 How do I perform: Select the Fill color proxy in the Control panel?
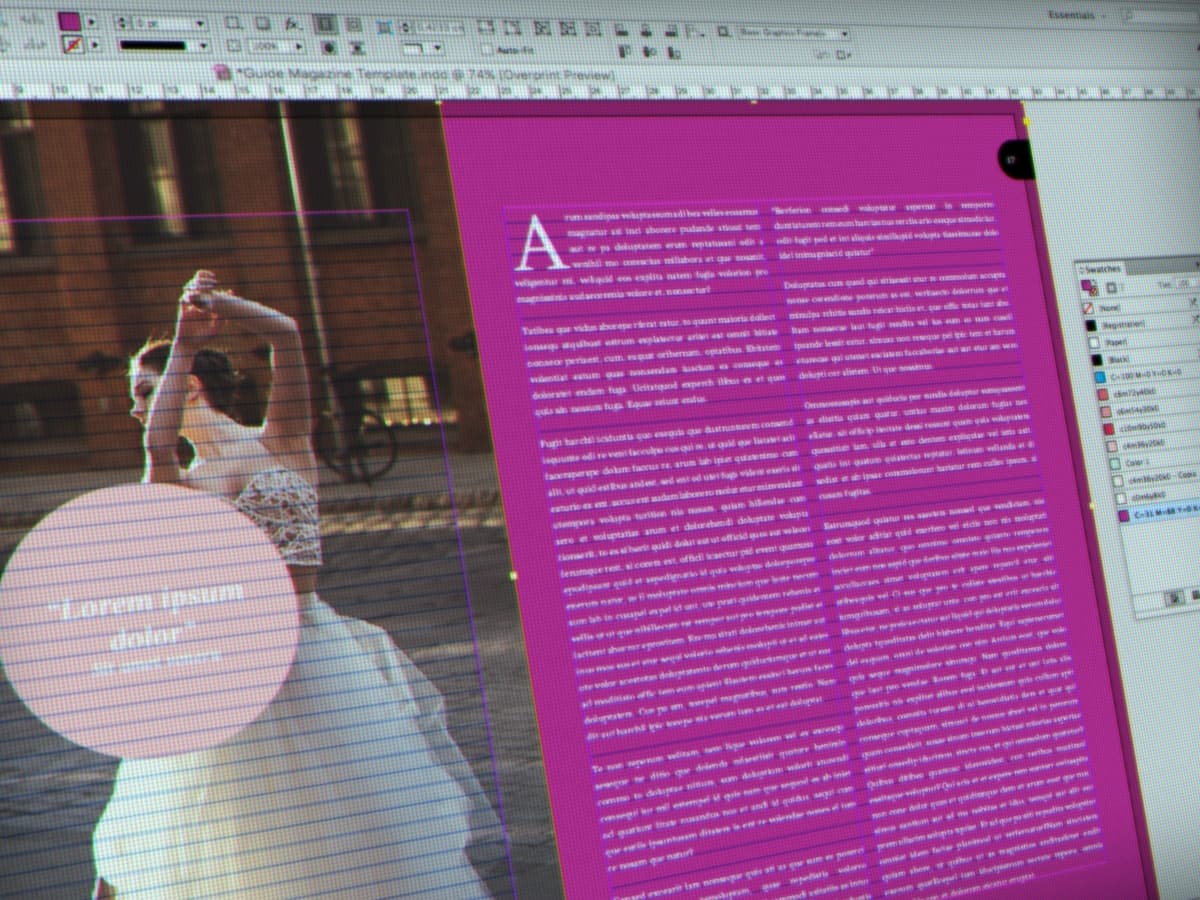68,21
